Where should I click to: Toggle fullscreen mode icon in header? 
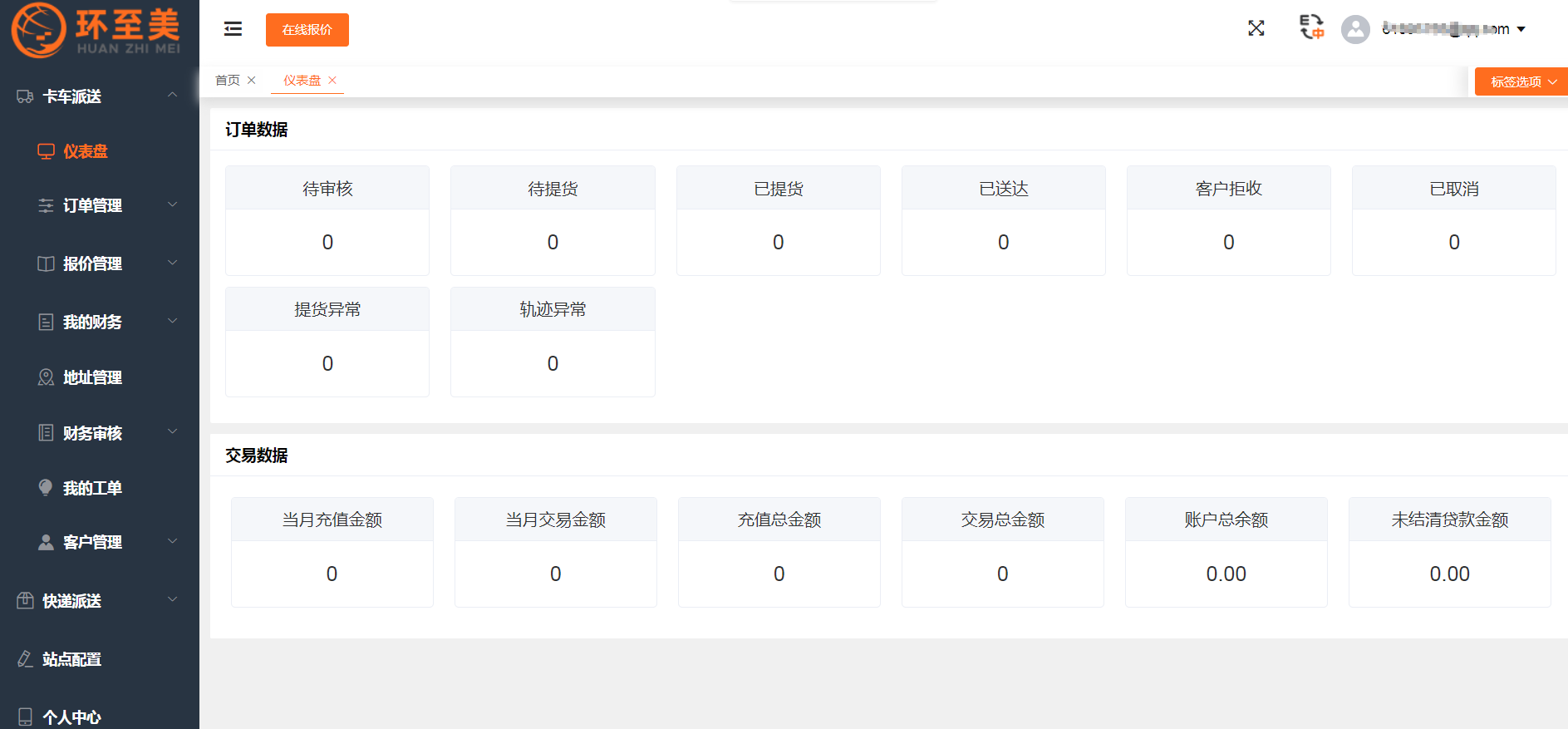(1256, 28)
